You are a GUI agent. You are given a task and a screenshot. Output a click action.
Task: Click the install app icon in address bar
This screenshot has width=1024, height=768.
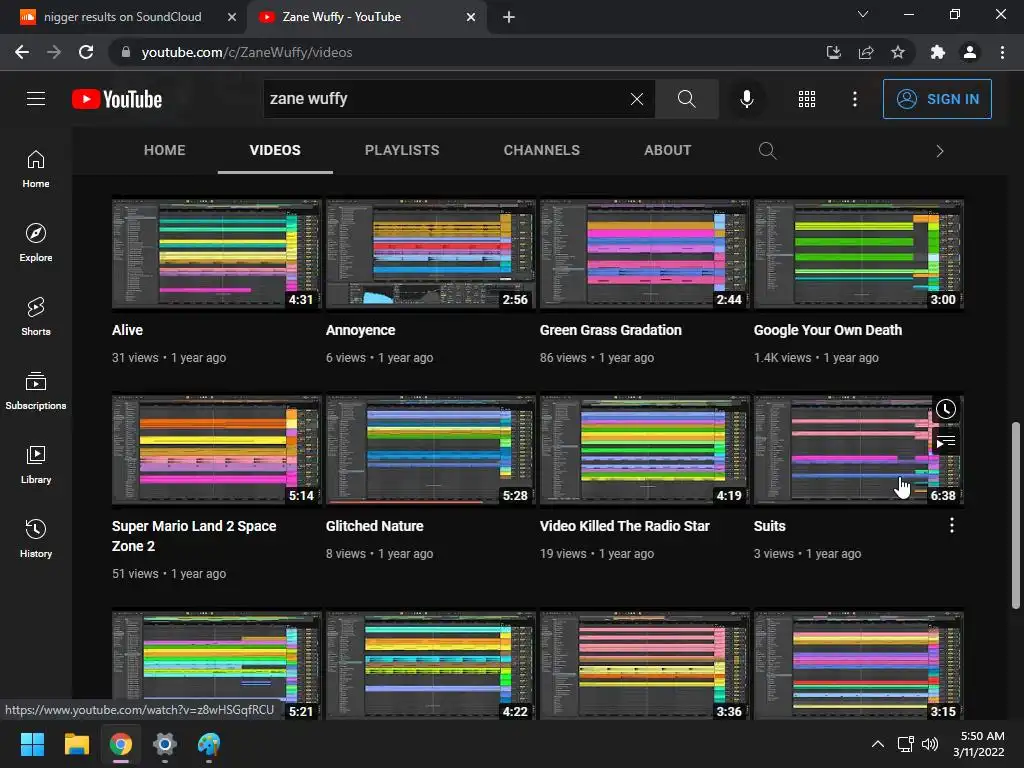(x=833, y=52)
